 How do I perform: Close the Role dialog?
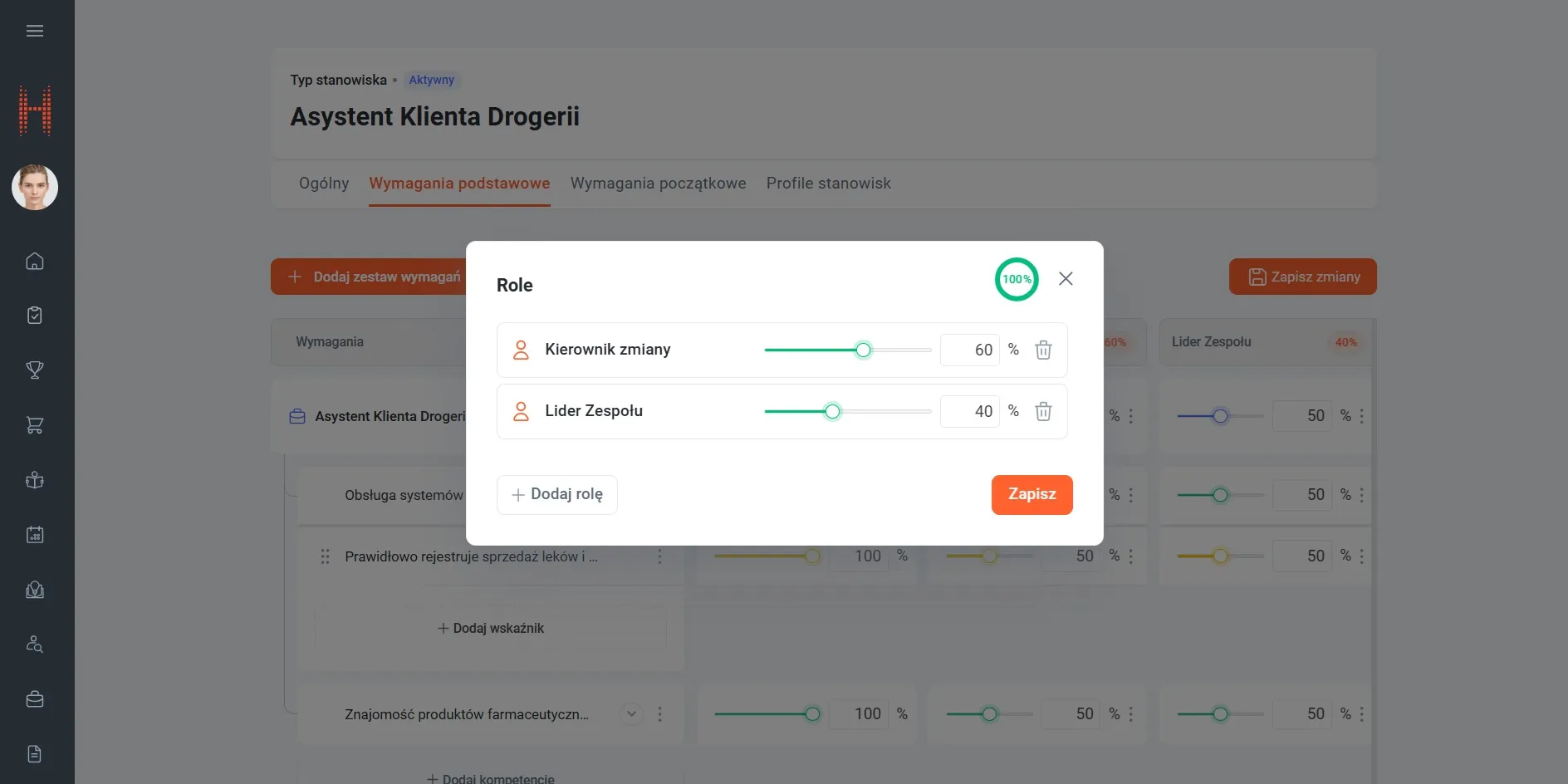tap(1066, 278)
